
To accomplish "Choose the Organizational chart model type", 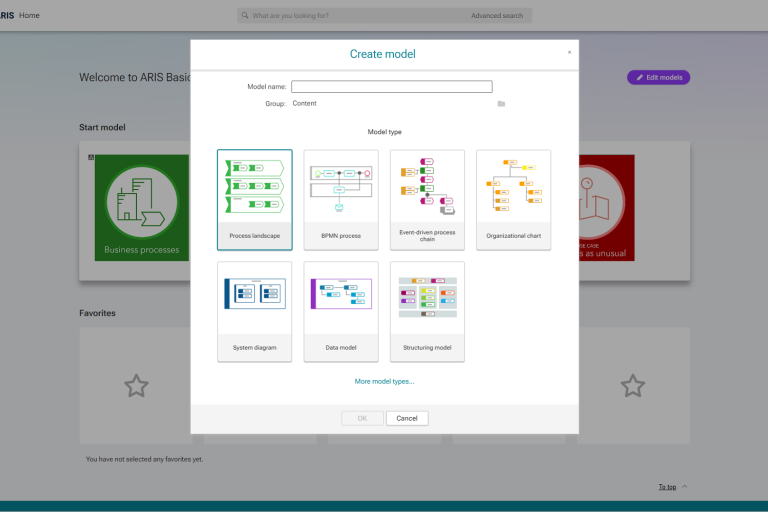I will coord(513,200).
